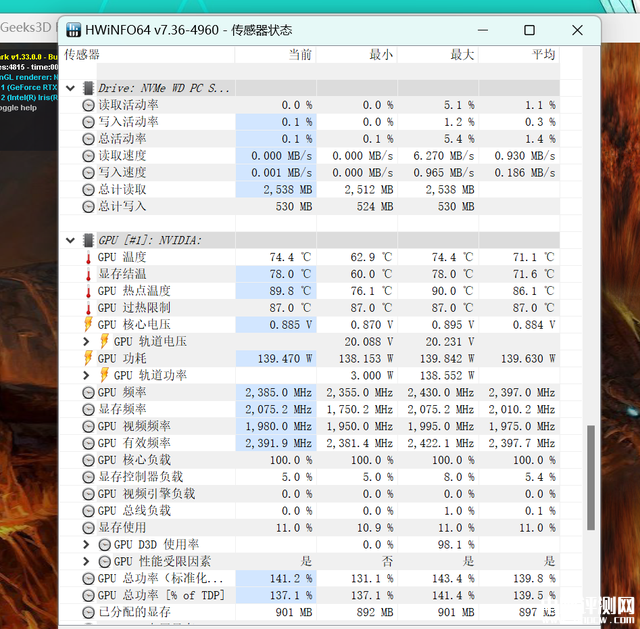Screen dimensions: 640x629
Task: Click the thermometer icon beside GPU 热点温度
Action: tap(88, 291)
